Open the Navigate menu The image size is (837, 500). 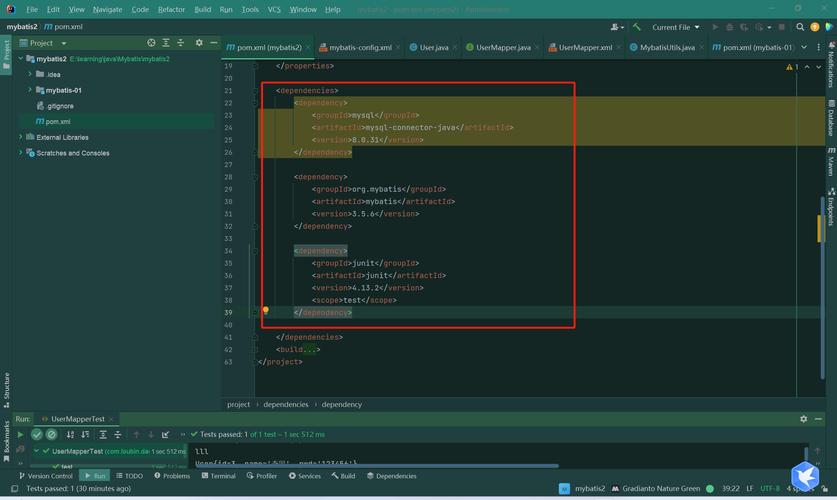pos(107,10)
